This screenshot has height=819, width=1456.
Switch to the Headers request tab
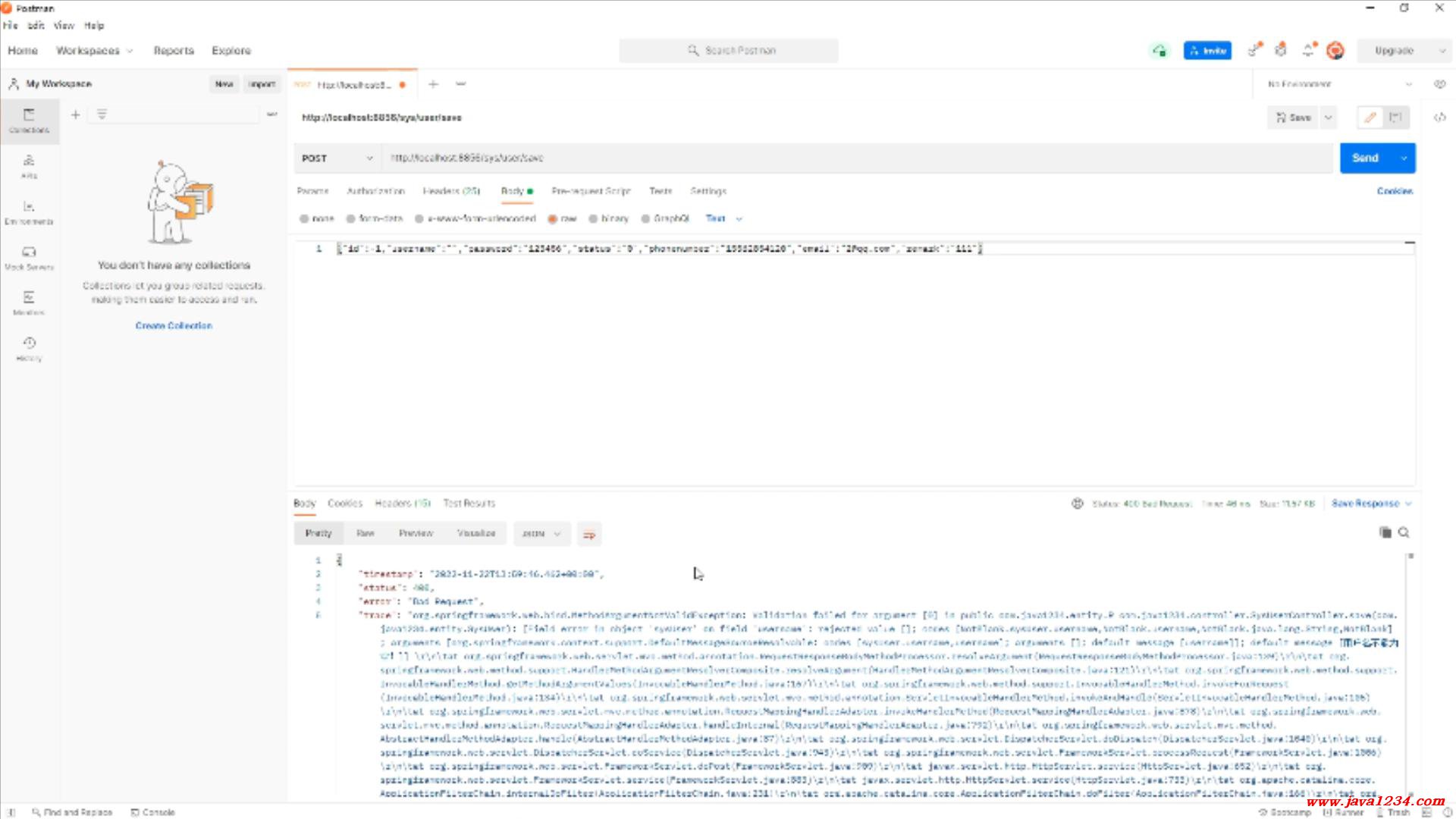tap(451, 191)
